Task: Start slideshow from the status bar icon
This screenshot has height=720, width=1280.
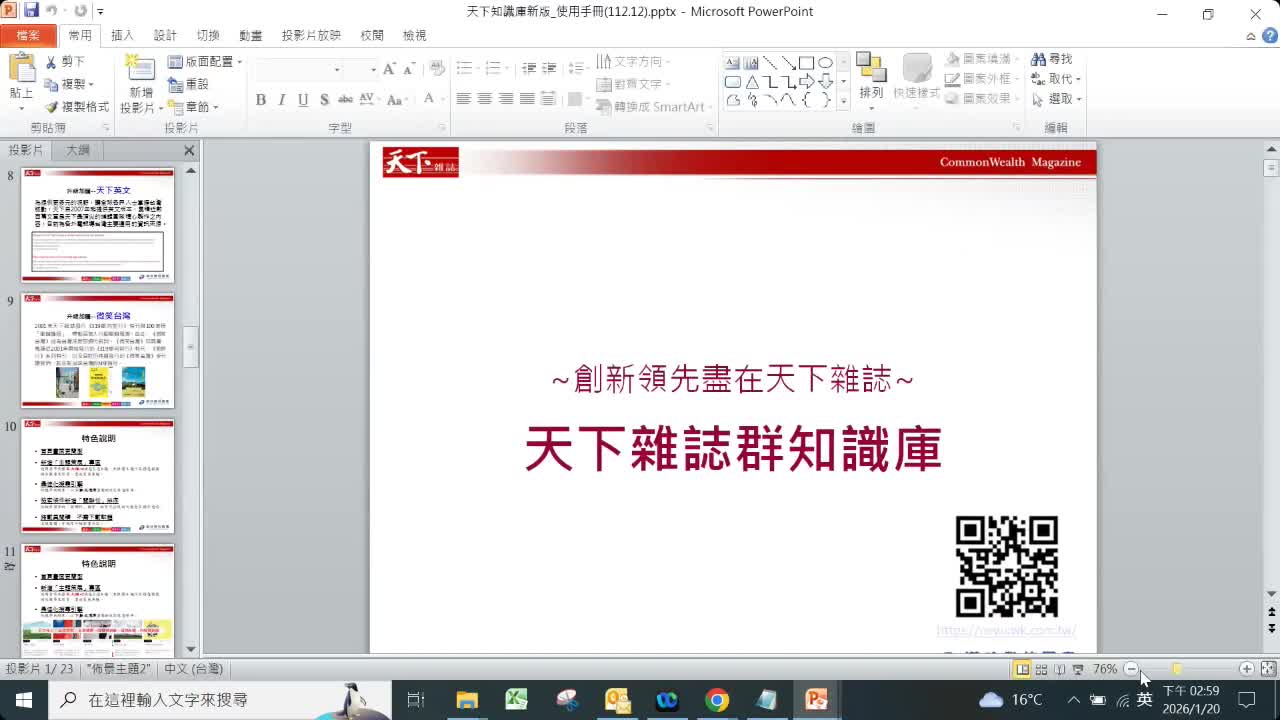Action: click(x=1078, y=669)
